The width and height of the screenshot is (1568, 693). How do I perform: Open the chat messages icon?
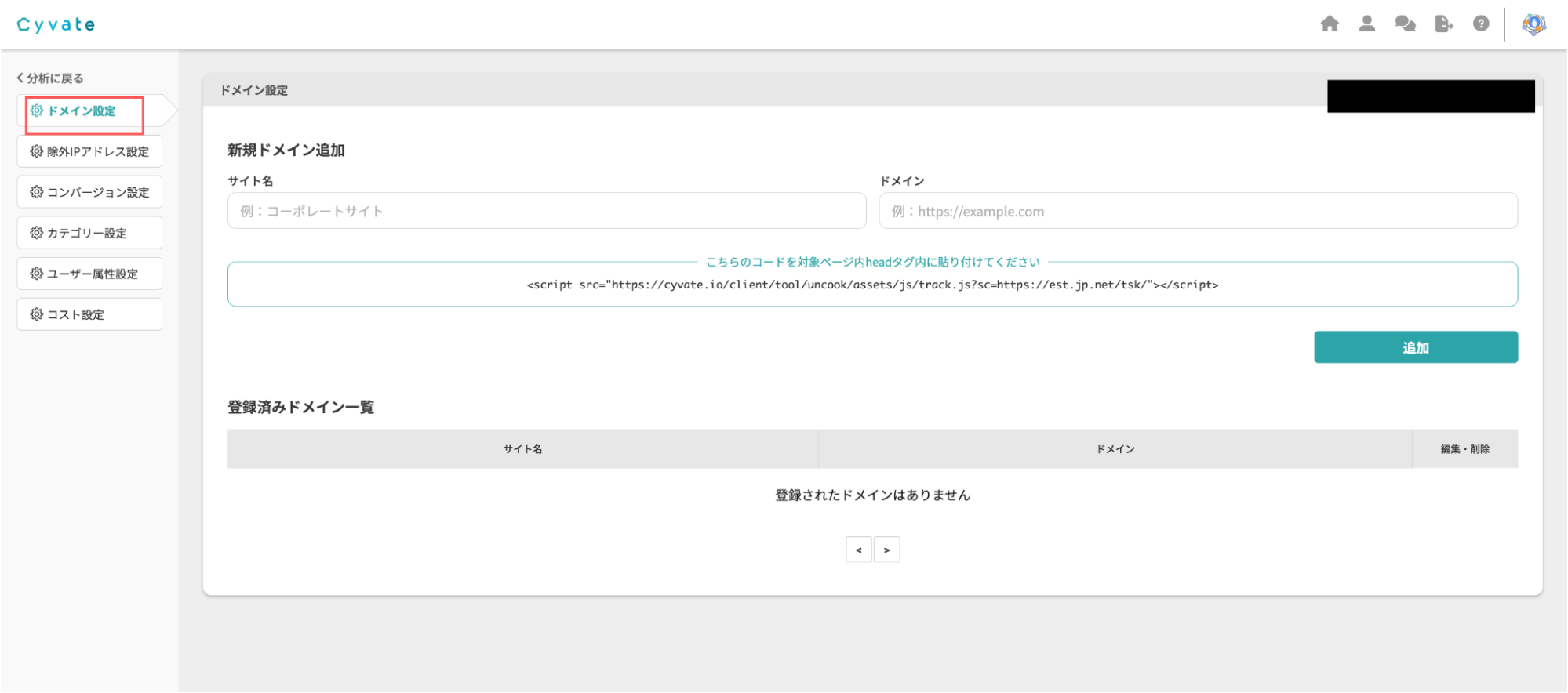click(x=1405, y=24)
